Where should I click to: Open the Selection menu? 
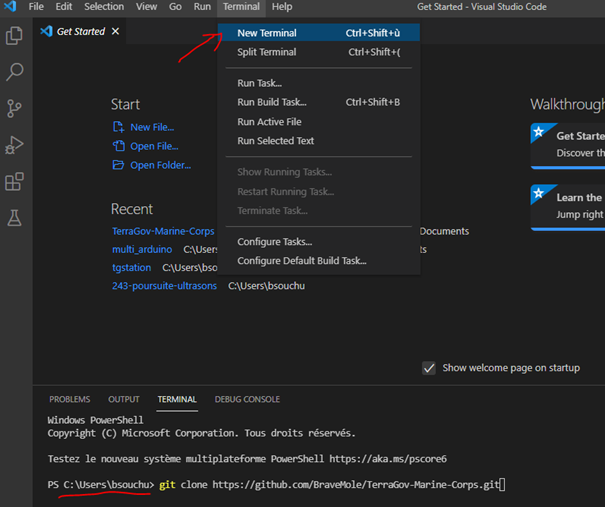point(104,7)
